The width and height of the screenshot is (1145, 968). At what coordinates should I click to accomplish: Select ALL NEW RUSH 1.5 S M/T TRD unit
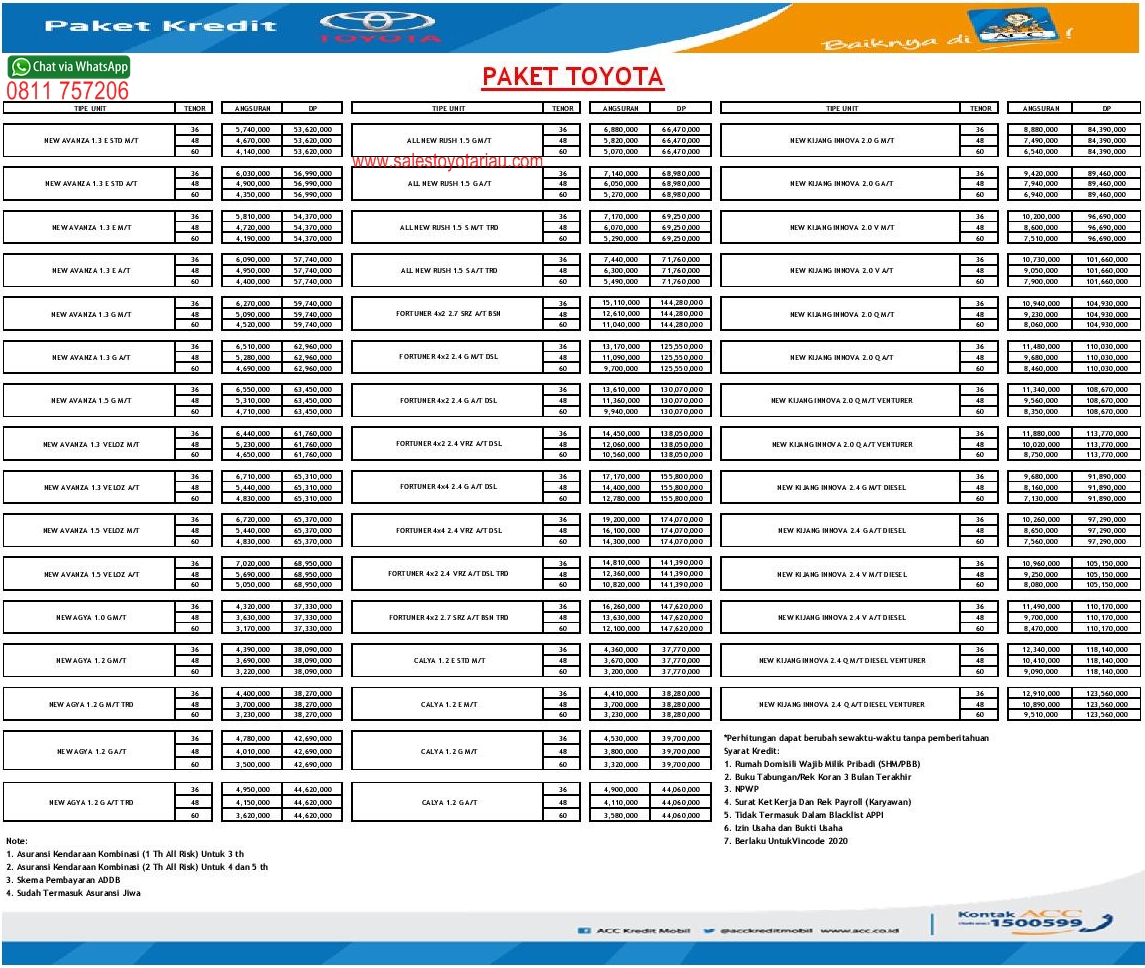coord(448,227)
